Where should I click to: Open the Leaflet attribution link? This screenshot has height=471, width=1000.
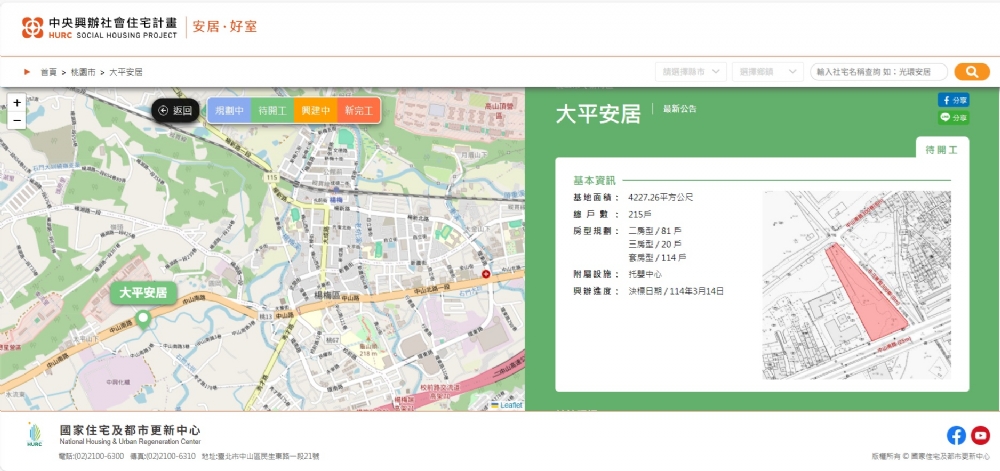511,405
